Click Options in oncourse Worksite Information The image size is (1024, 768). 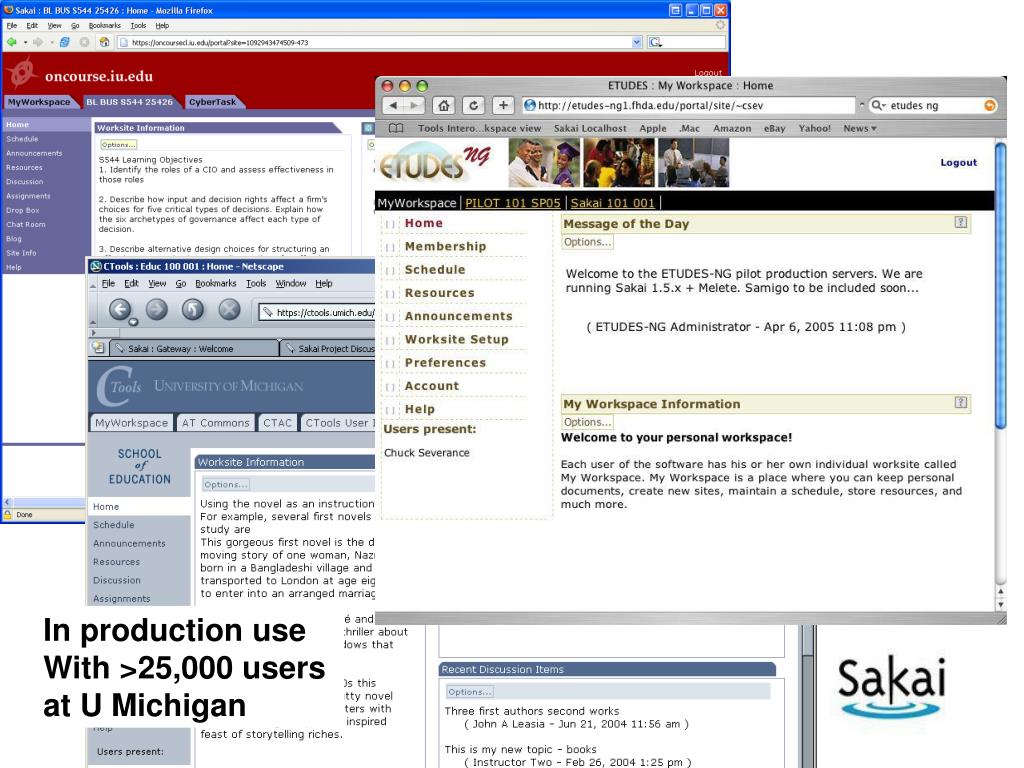pyautogui.click(x=118, y=144)
